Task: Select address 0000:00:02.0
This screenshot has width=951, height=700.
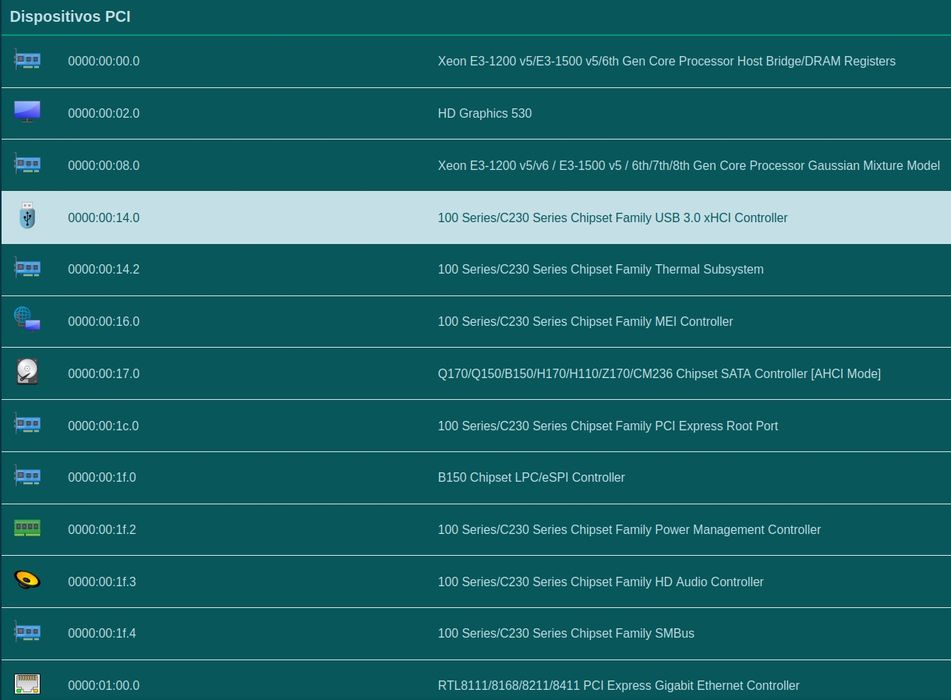Action: (x=104, y=113)
